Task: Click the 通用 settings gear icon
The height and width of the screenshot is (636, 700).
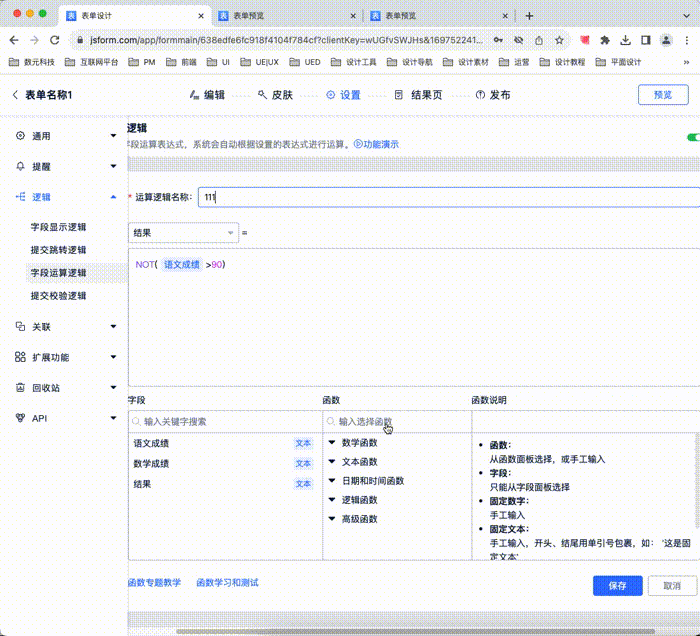Action: pyautogui.click(x=21, y=136)
